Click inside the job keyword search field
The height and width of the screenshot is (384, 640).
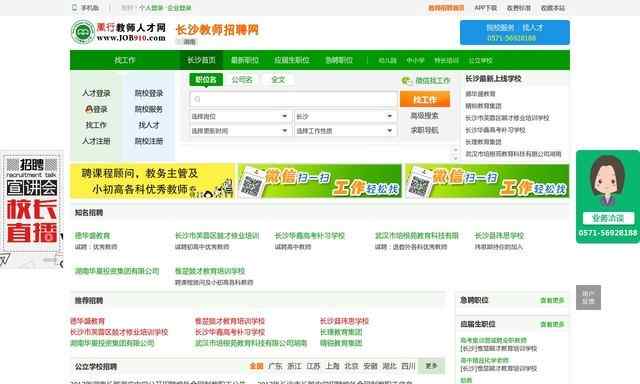(x=293, y=99)
